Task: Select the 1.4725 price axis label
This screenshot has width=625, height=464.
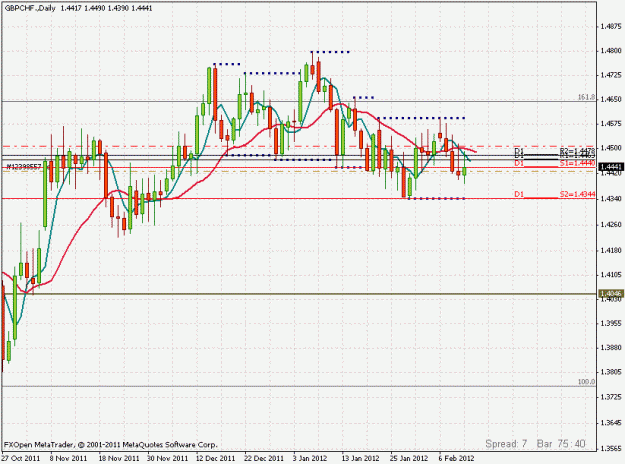Action: tap(611, 75)
